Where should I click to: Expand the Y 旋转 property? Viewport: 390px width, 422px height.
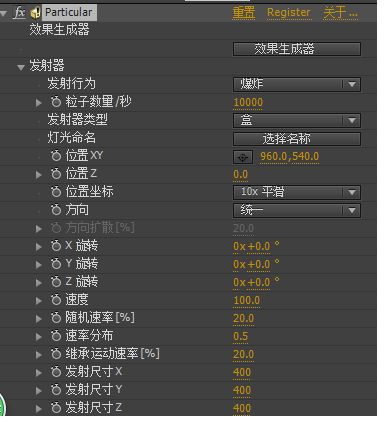tap(39, 265)
